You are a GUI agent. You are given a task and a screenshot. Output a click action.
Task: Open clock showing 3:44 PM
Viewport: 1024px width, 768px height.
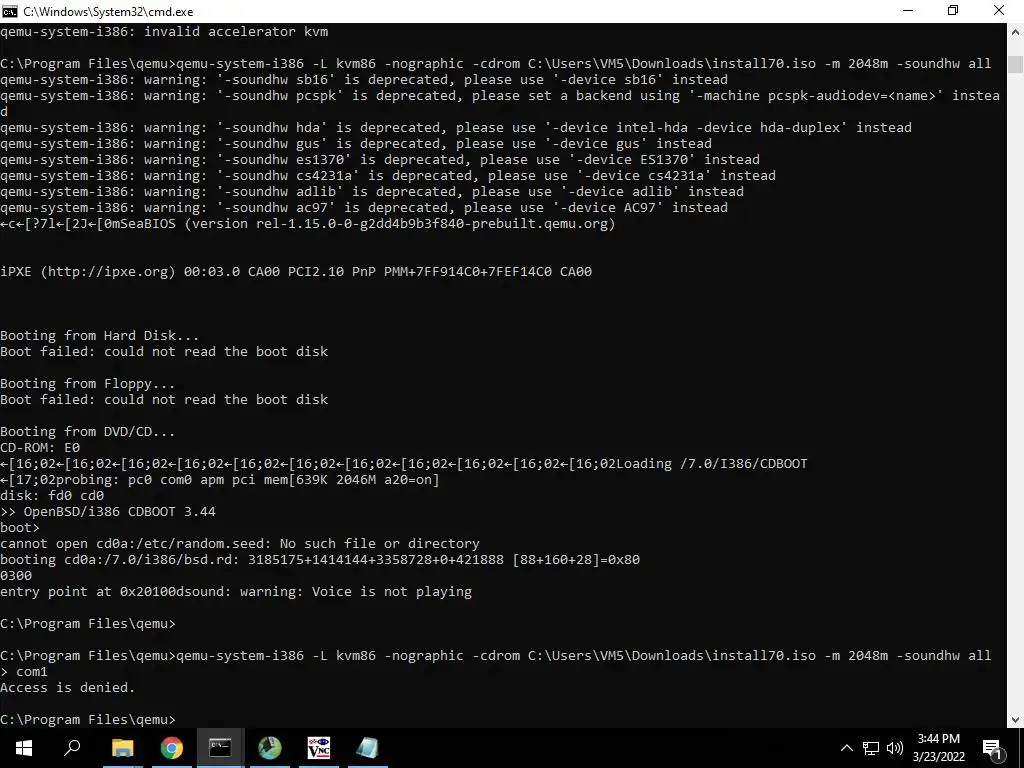(938, 748)
